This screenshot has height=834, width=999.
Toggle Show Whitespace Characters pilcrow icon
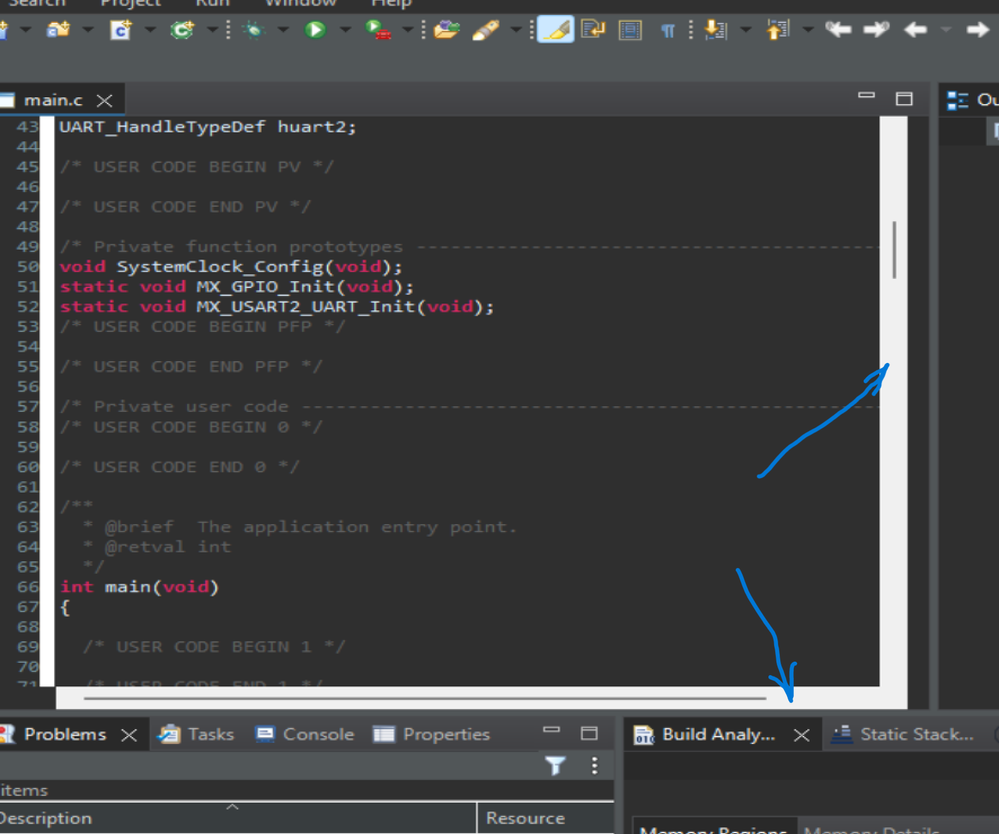pos(668,31)
